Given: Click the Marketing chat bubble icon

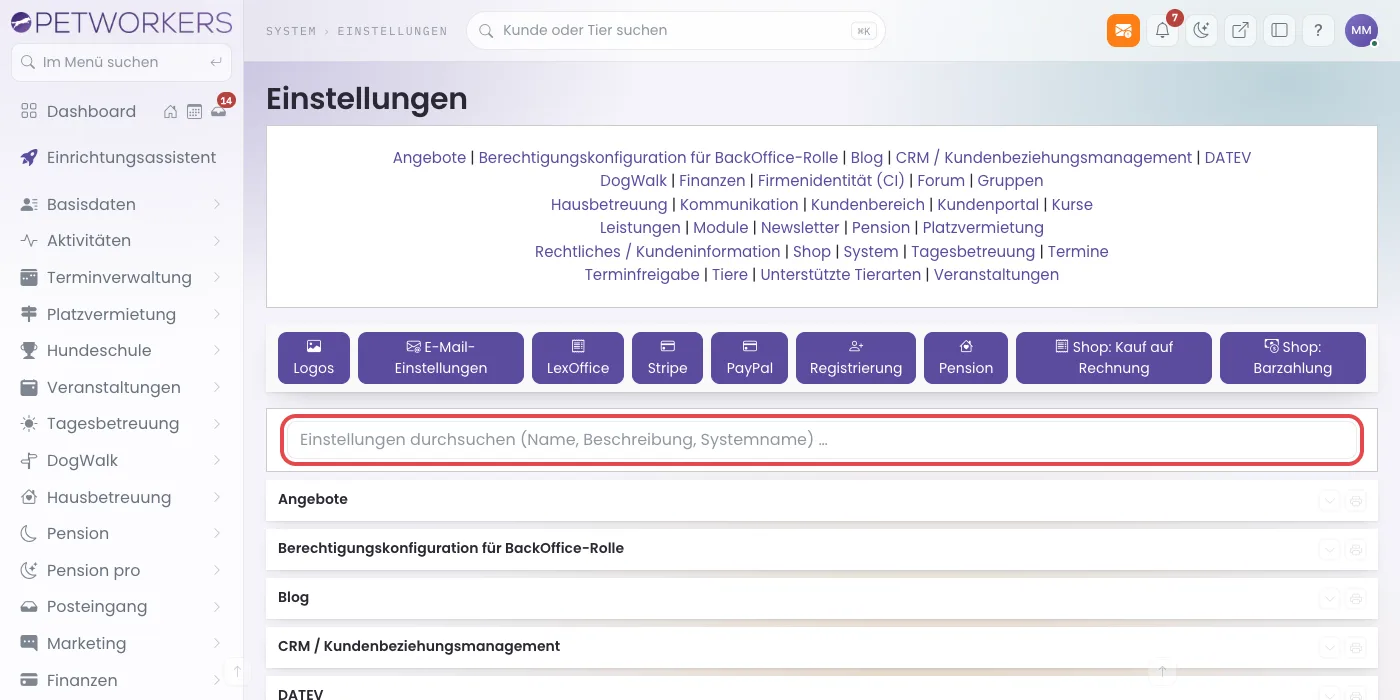Looking at the screenshot, I should pyautogui.click(x=29, y=644).
